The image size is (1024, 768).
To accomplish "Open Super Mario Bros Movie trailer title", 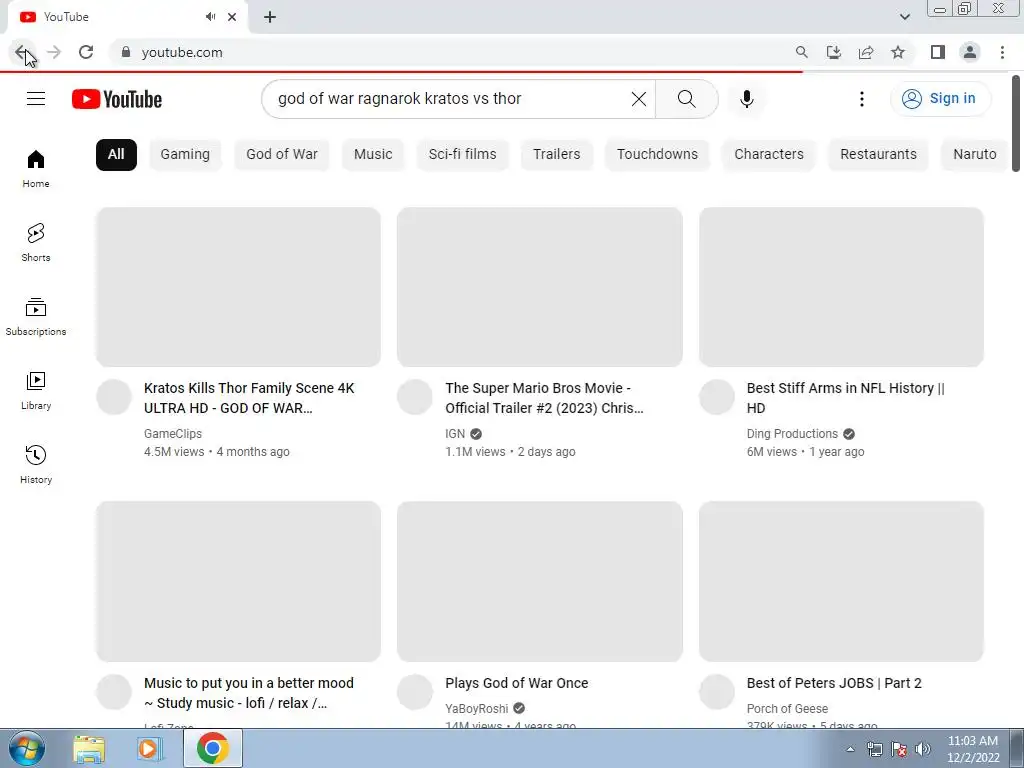I will point(544,398).
